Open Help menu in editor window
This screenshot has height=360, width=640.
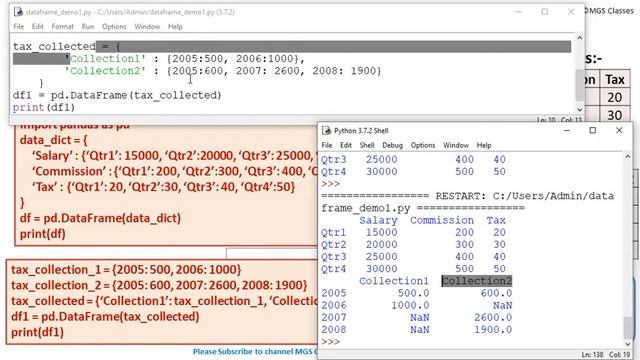(175, 27)
